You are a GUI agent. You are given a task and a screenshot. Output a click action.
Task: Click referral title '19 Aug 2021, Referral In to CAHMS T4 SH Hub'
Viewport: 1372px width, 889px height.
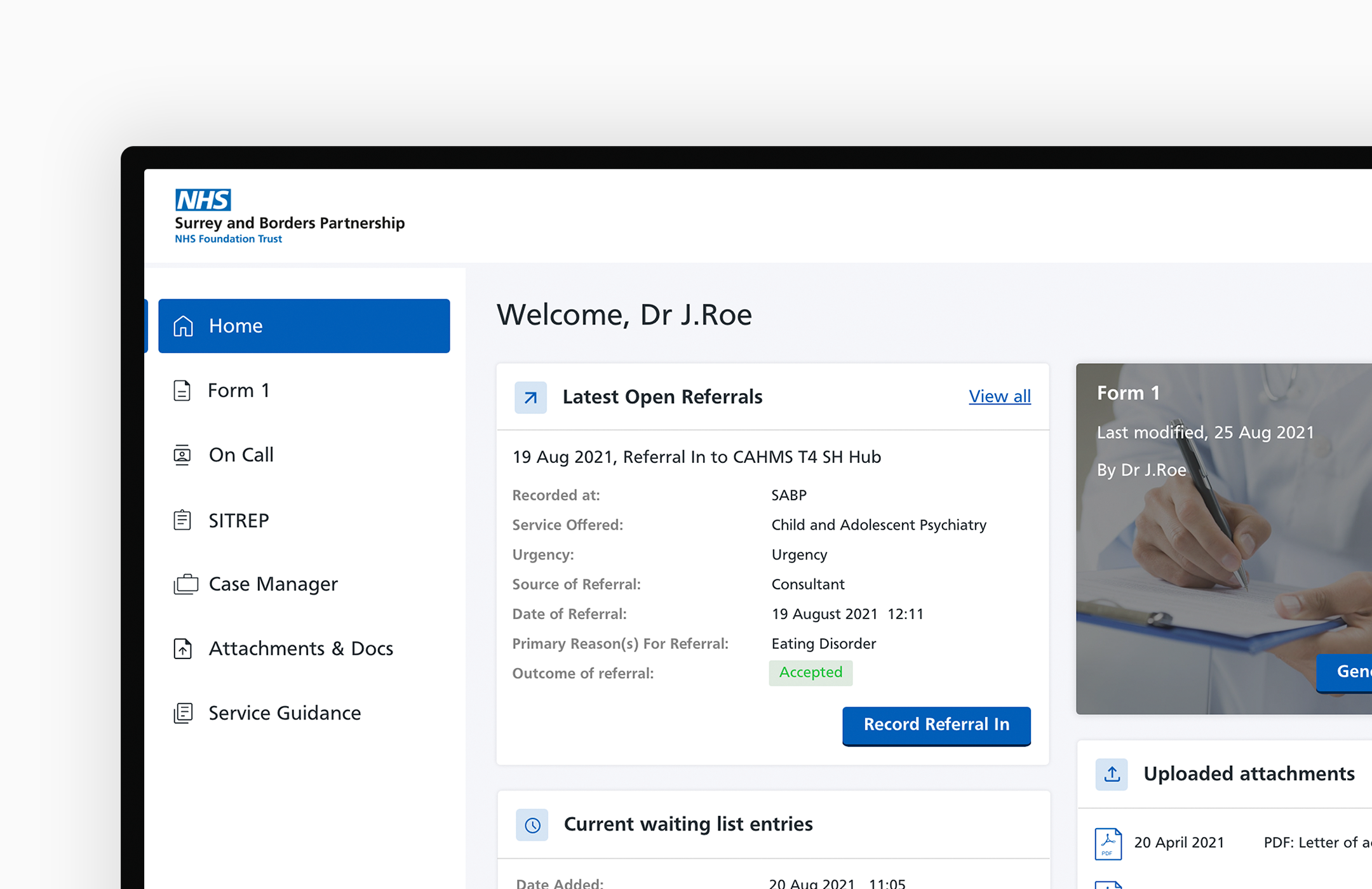click(697, 457)
